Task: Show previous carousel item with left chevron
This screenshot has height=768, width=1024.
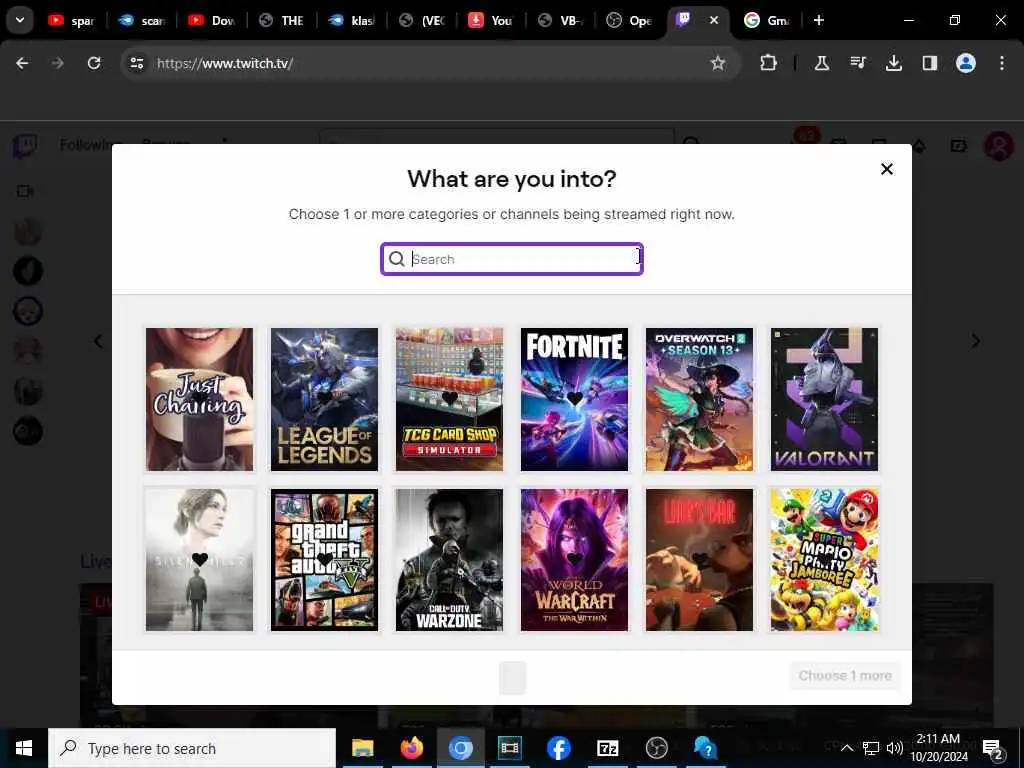Action: (x=98, y=341)
